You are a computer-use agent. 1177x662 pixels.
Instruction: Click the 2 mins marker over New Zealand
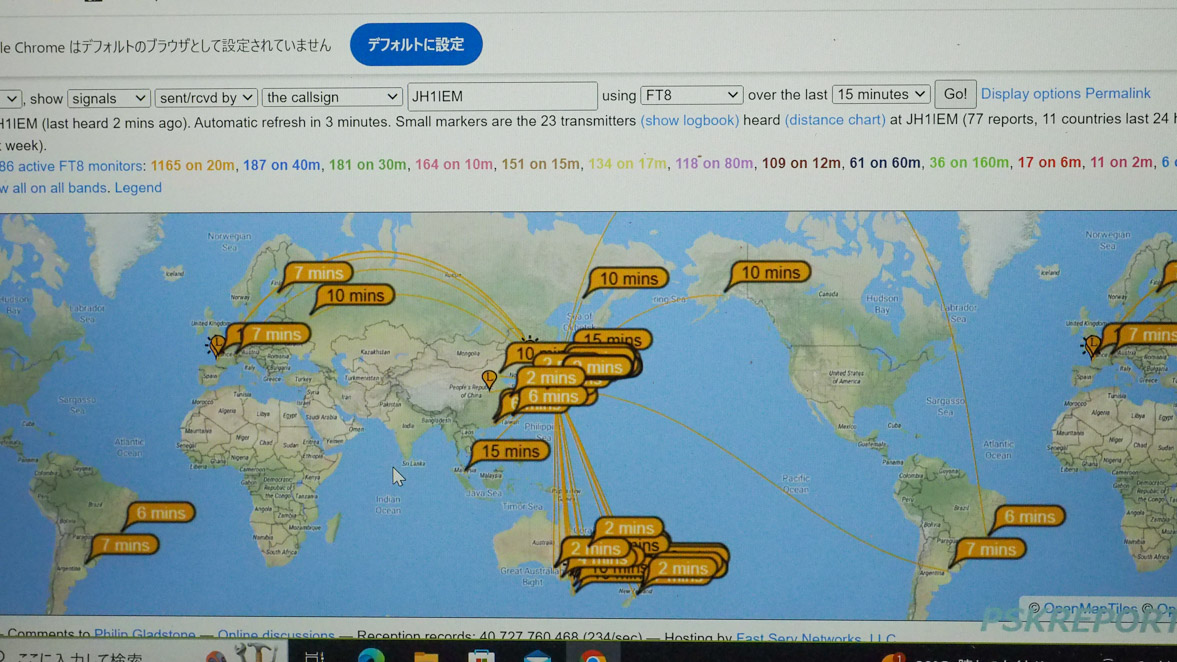pos(682,569)
